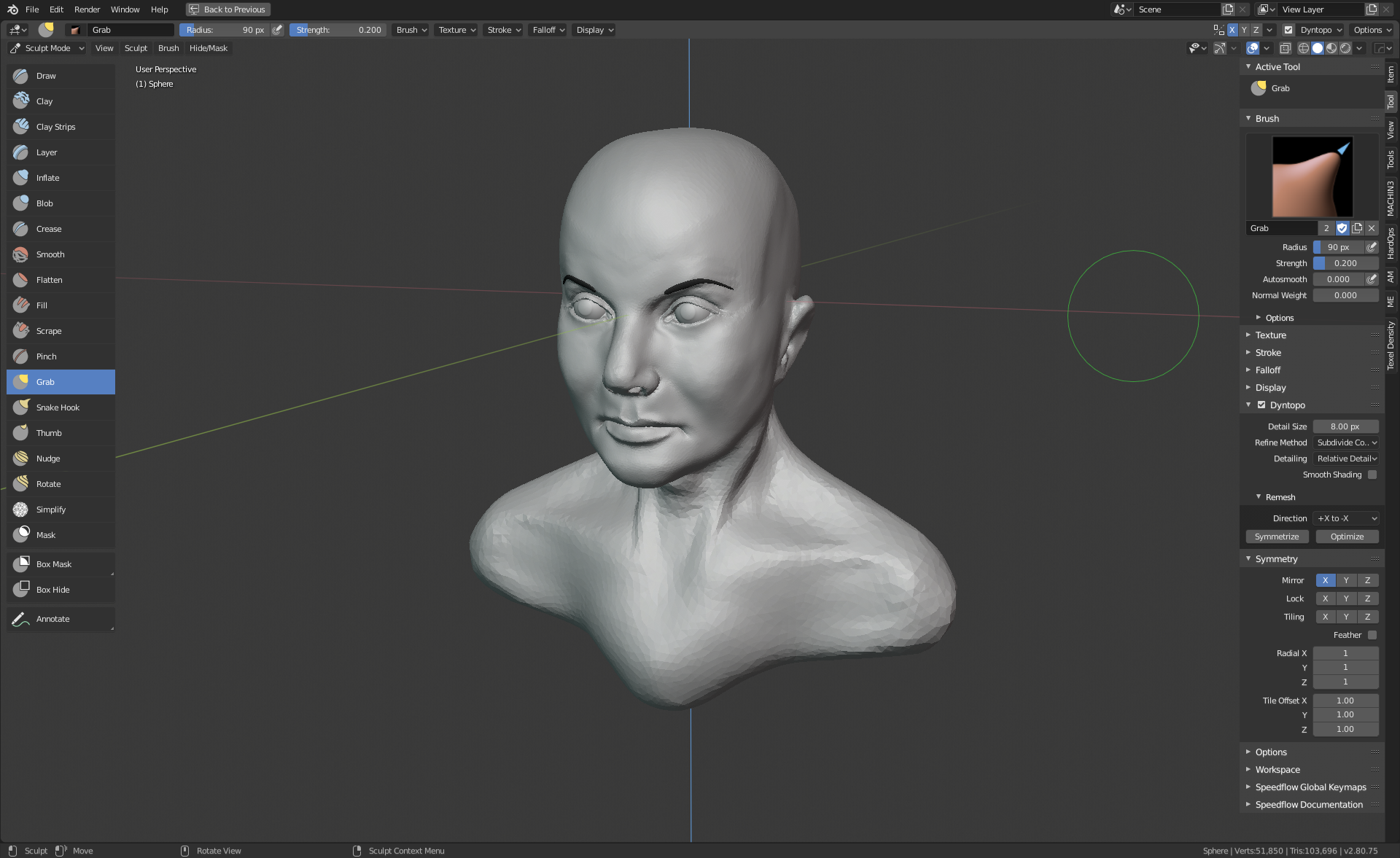Open the Render menu
The height and width of the screenshot is (858, 1400).
click(x=87, y=9)
